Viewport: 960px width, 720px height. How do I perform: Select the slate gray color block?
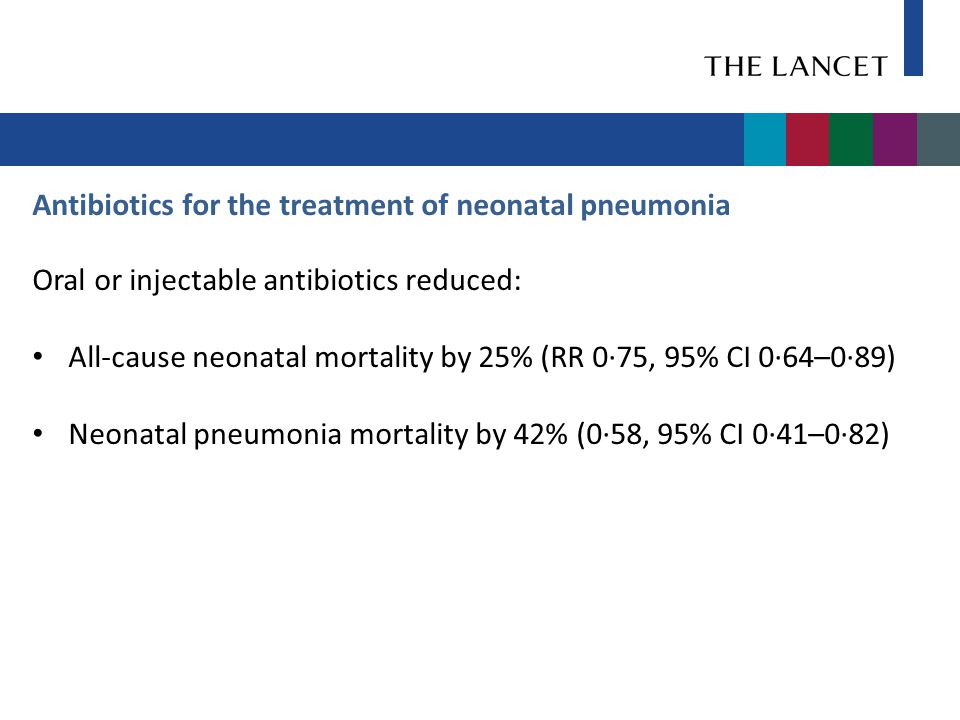pyautogui.click(x=939, y=139)
